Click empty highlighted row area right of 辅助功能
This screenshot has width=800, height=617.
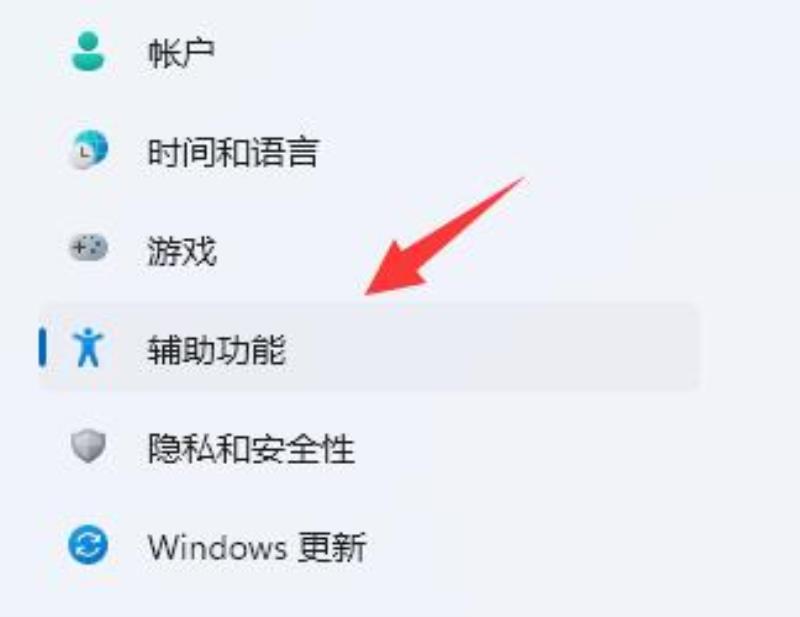(490, 349)
